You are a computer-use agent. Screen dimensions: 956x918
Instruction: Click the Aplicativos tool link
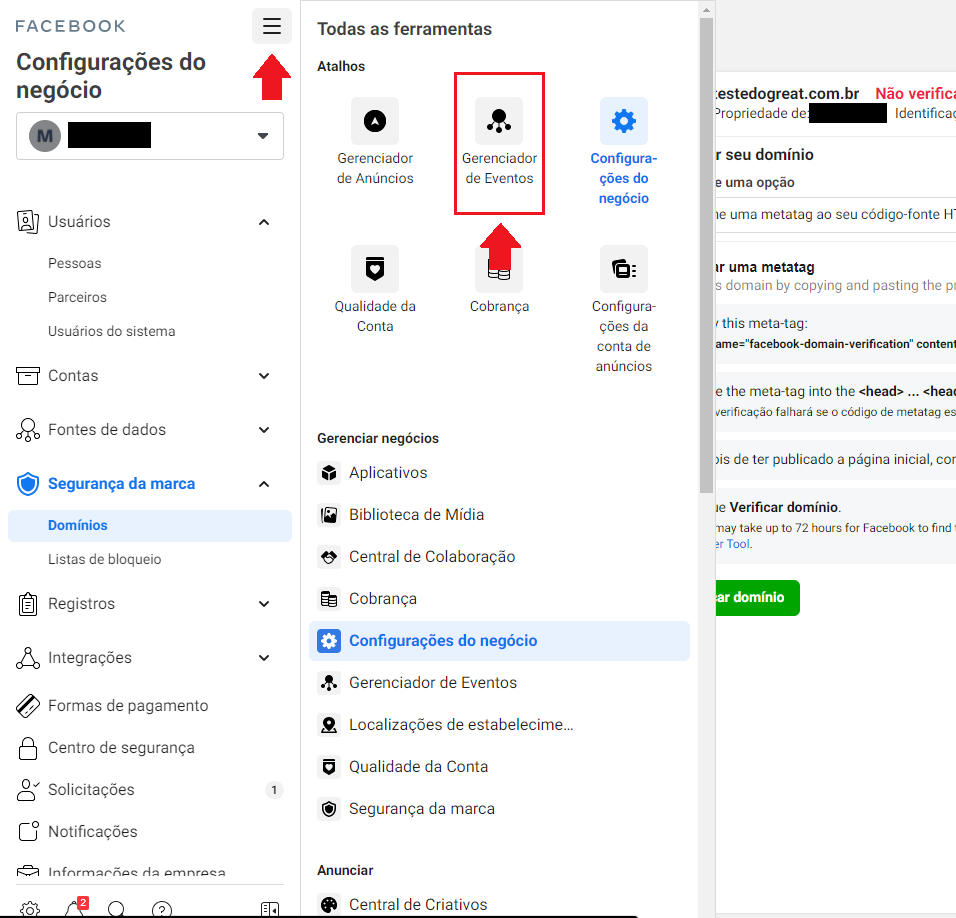(x=388, y=473)
